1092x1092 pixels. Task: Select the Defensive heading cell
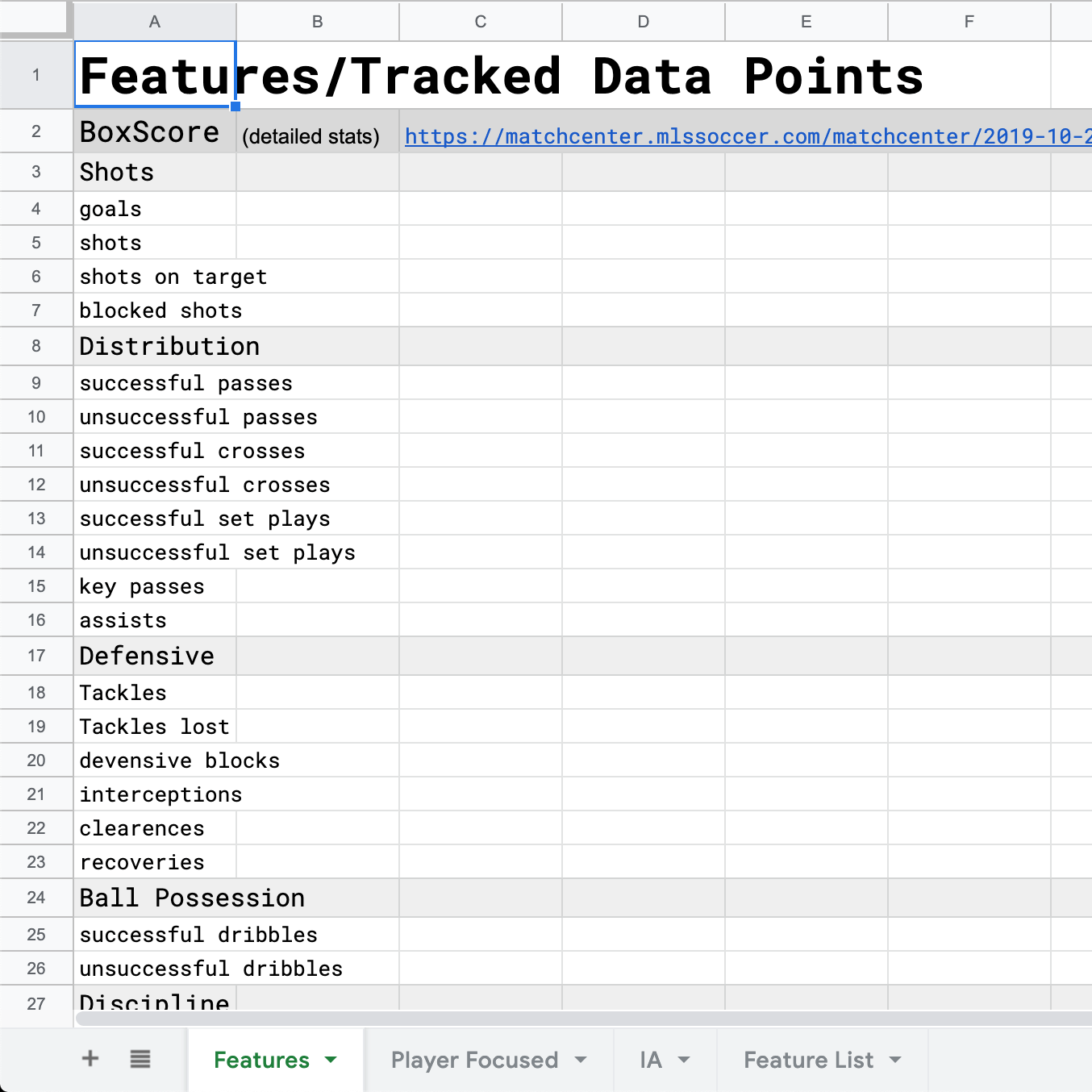(146, 656)
